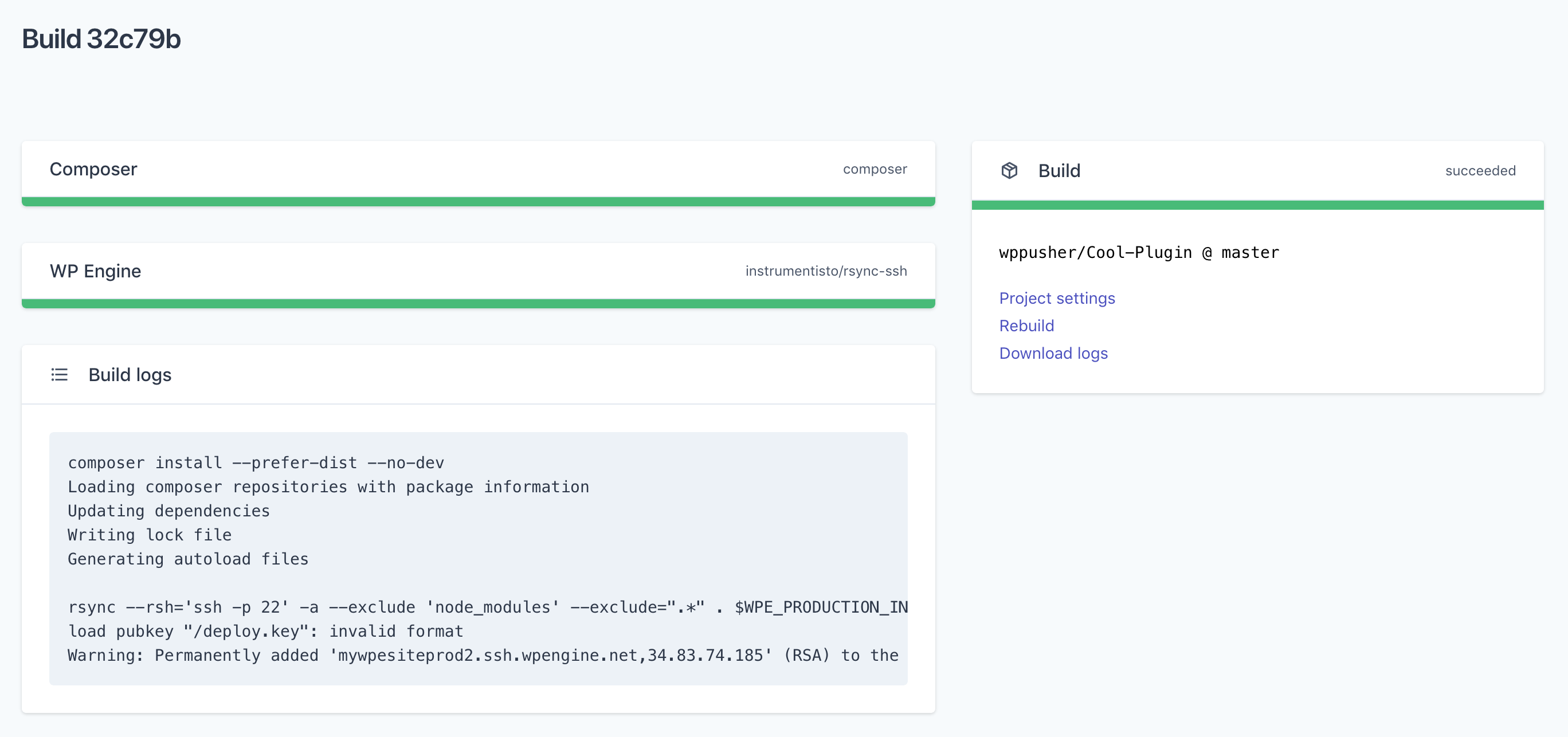Click the 'Generating autoload files' log line
Screen dimensions: 1568x737
tap(188, 559)
